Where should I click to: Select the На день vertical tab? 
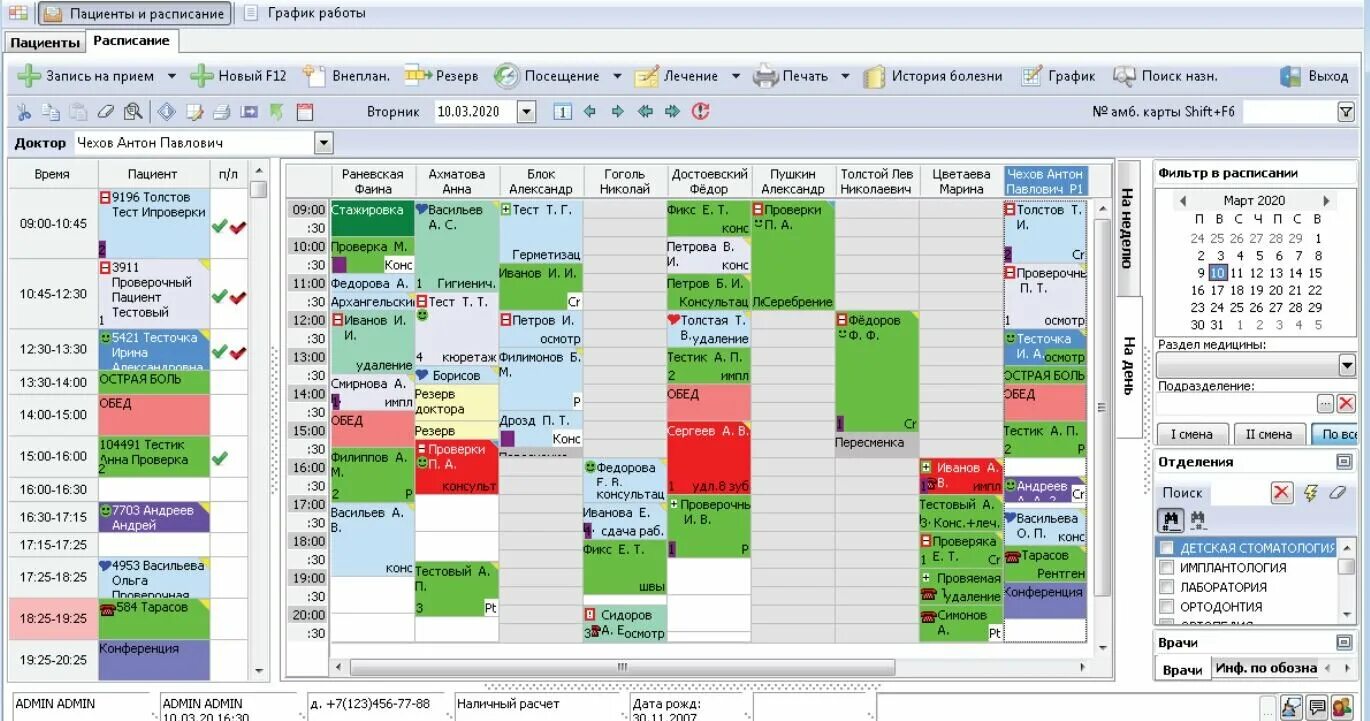1128,366
